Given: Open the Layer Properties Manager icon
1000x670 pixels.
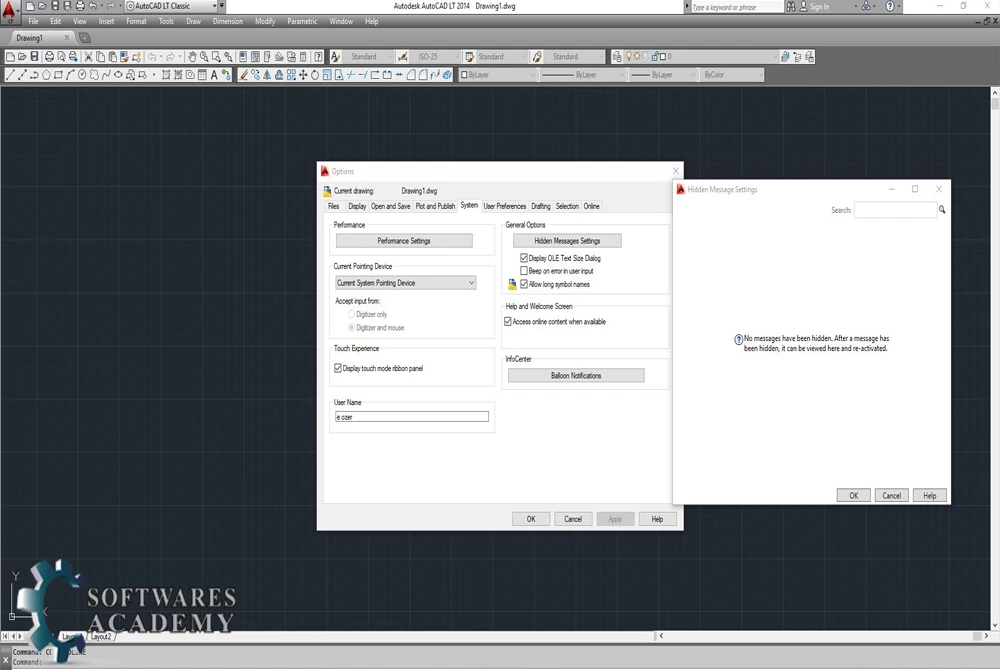Looking at the screenshot, I should 617,57.
